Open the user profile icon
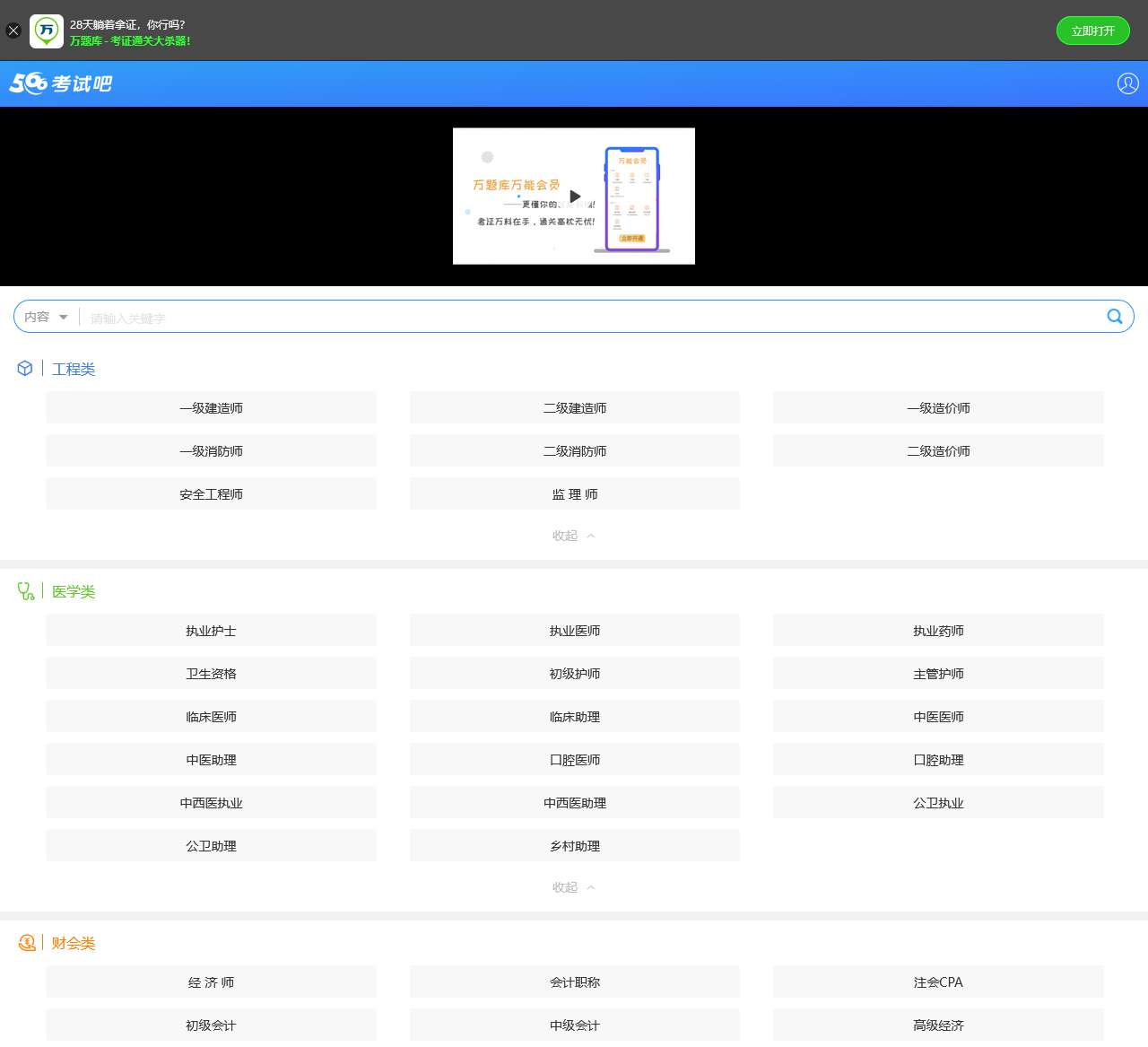 click(1127, 83)
